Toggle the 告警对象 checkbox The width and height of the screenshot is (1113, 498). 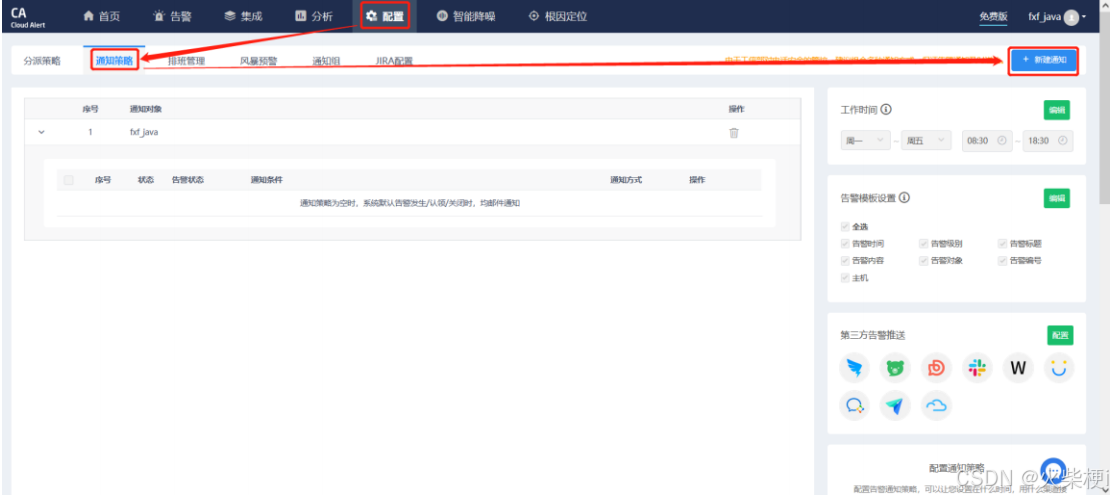[x=923, y=260]
